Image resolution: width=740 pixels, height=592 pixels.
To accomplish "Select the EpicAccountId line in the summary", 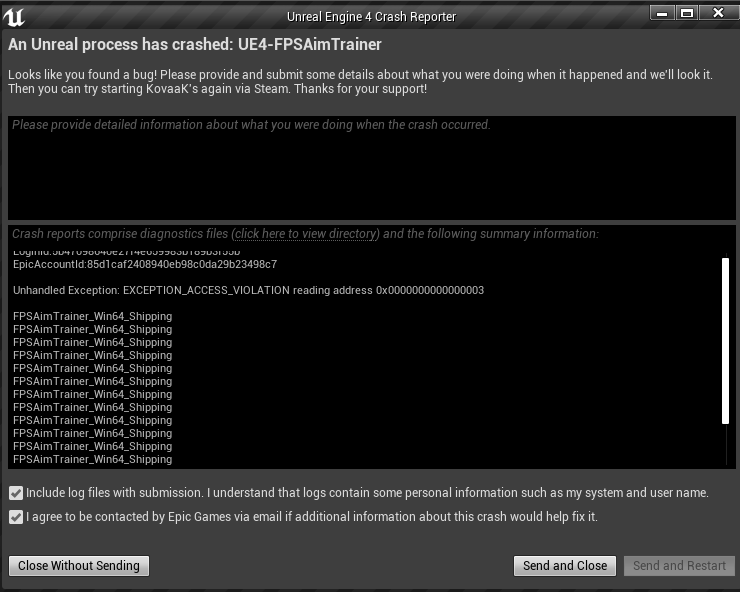I will click(145, 264).
